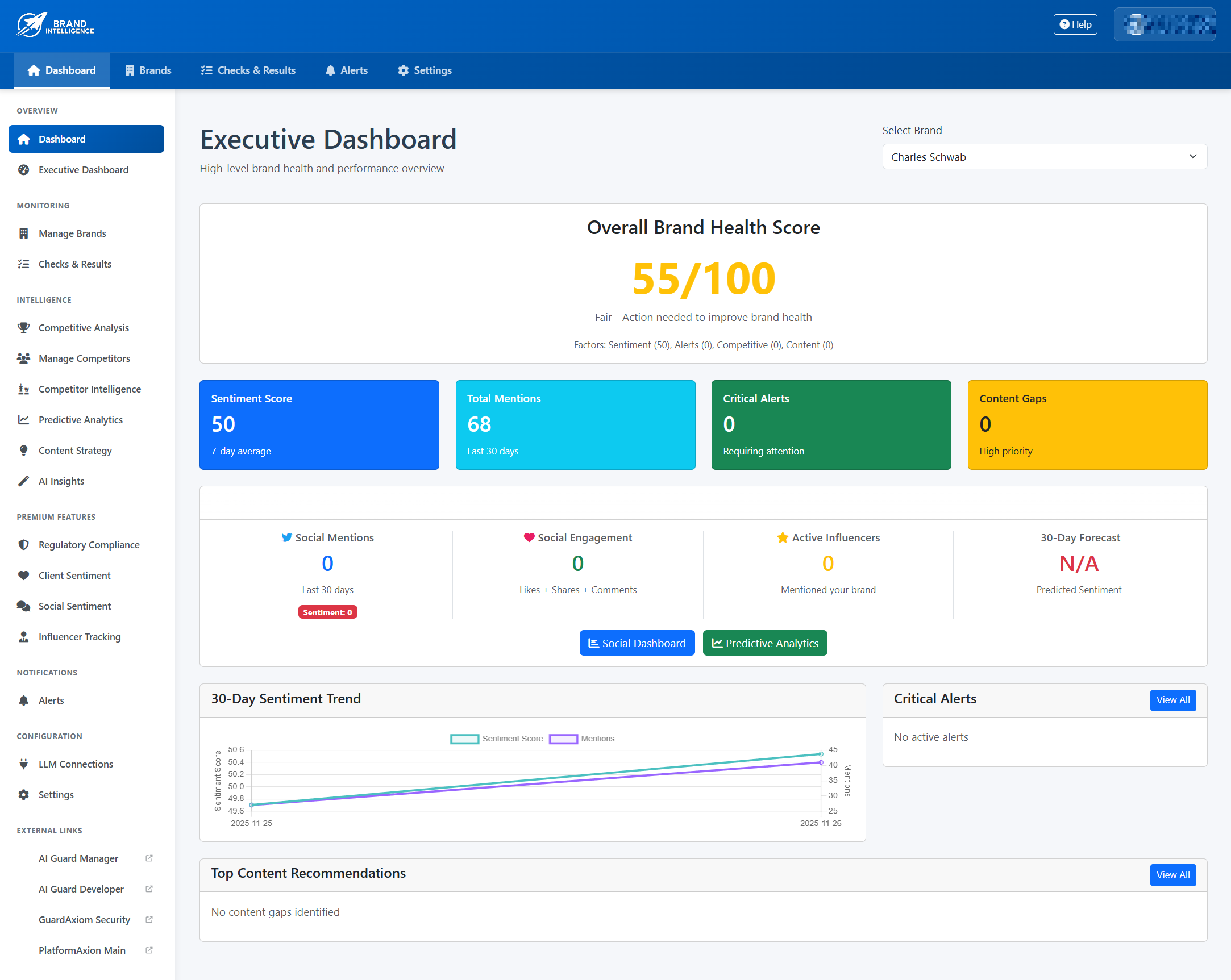Image resolution: width=1231 pixels, height=980 pixels.
Task: Open the Competitive Analysis trophy icon page
Action: (23, 328)
